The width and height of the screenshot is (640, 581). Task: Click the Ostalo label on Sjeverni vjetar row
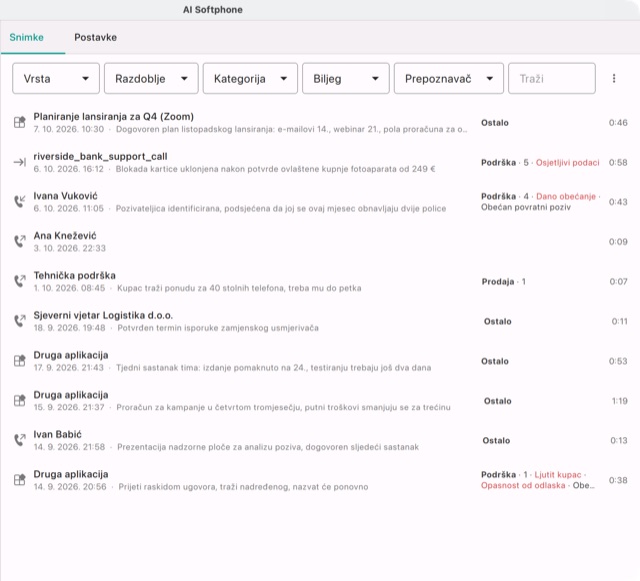498,321
